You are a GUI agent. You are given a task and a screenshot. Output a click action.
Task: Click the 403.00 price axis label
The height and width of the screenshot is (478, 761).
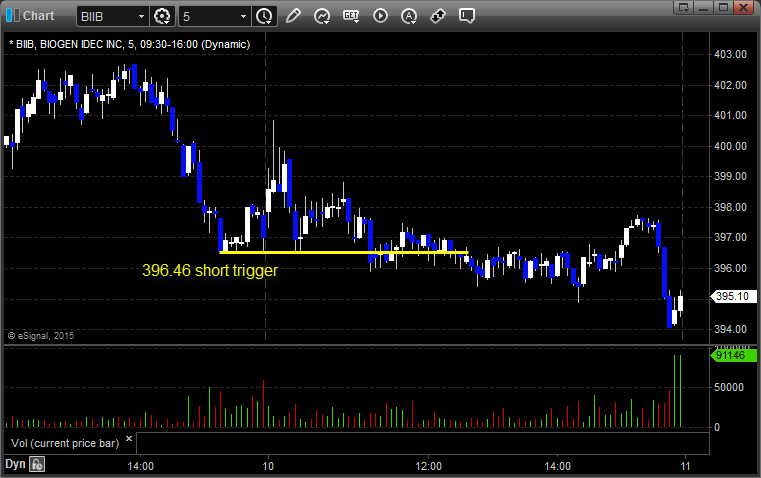tap(730, 54)
